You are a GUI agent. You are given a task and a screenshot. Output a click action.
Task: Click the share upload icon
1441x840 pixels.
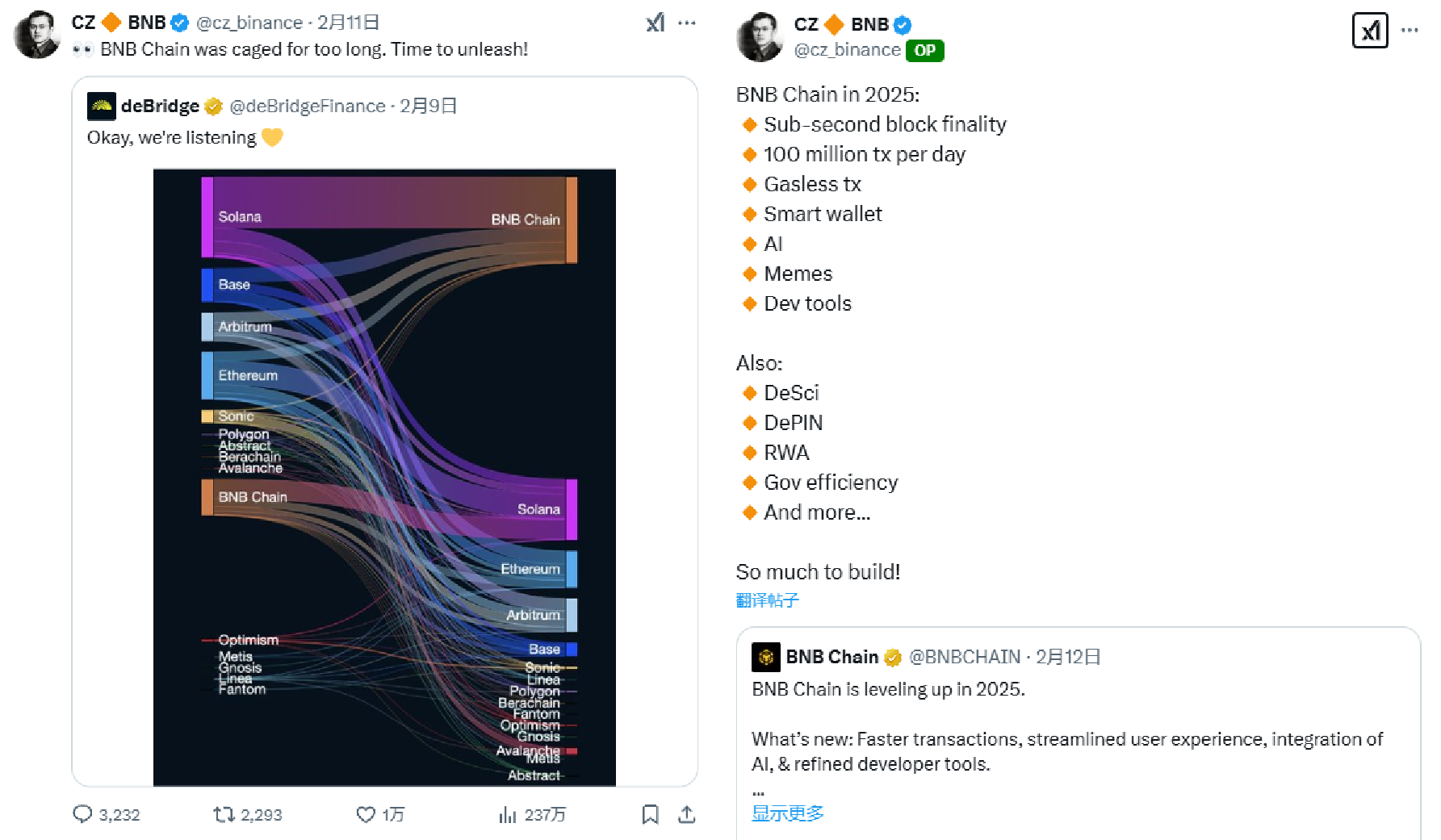pos(687,814)
